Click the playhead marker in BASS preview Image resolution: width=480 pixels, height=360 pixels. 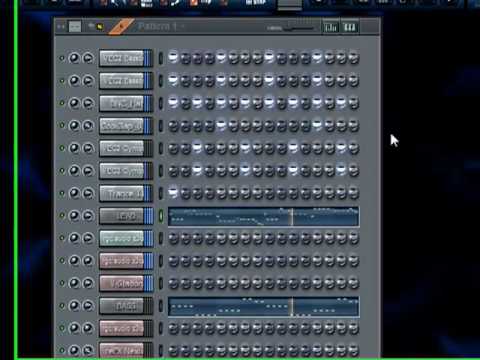(292, 306)
